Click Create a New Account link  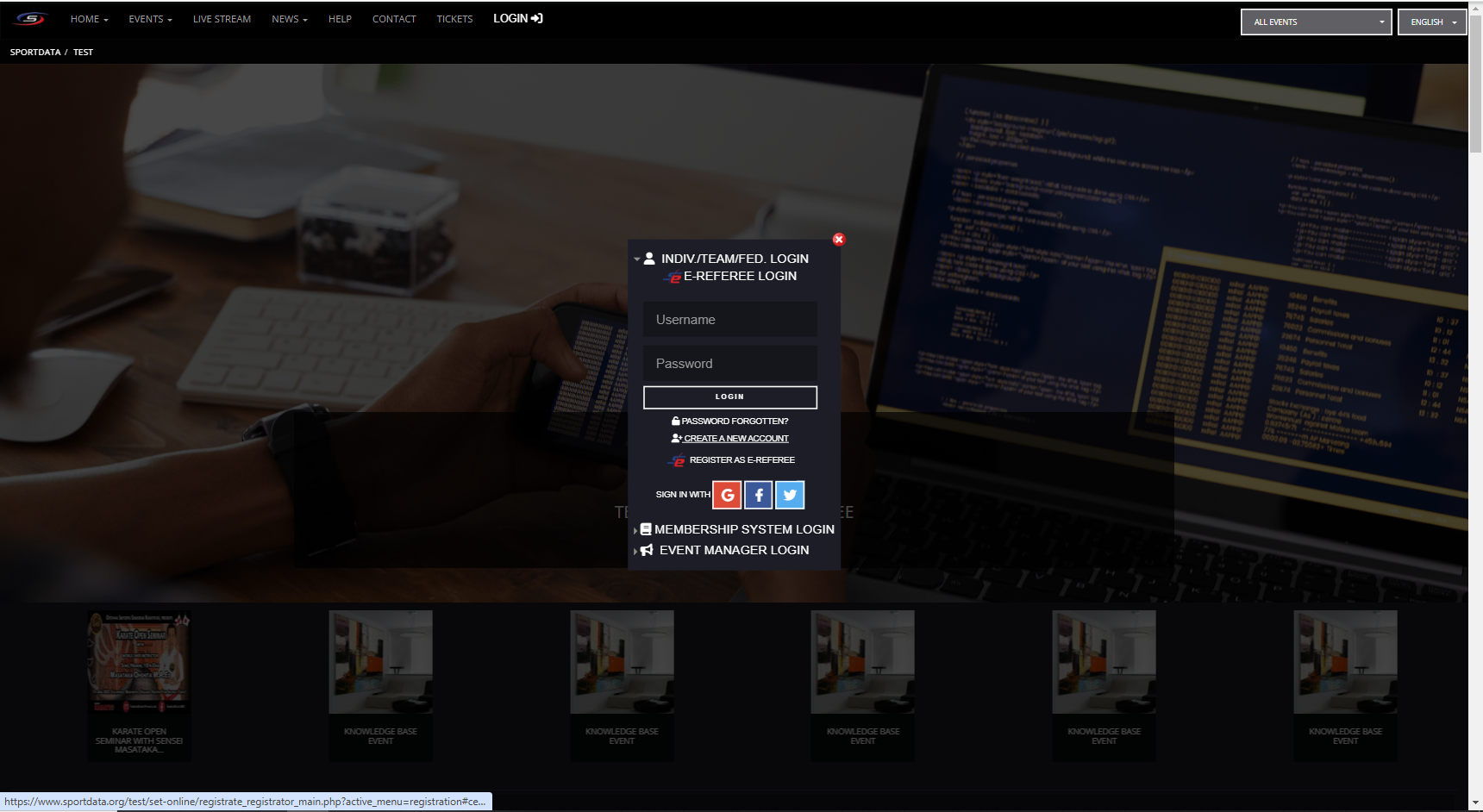(x=735, y=439)
